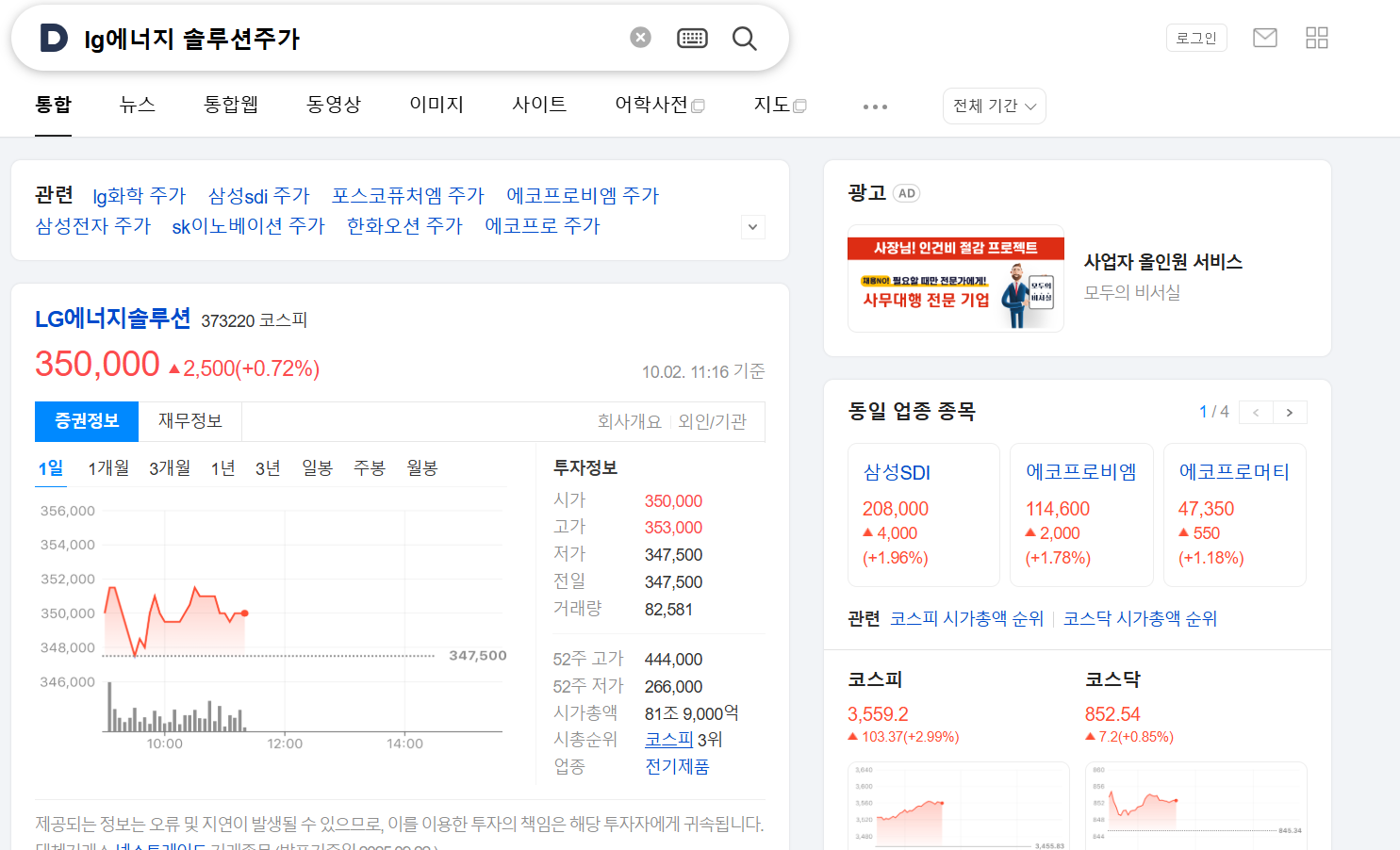
Task: Select the 통합 tab
Action: (54, 105)
